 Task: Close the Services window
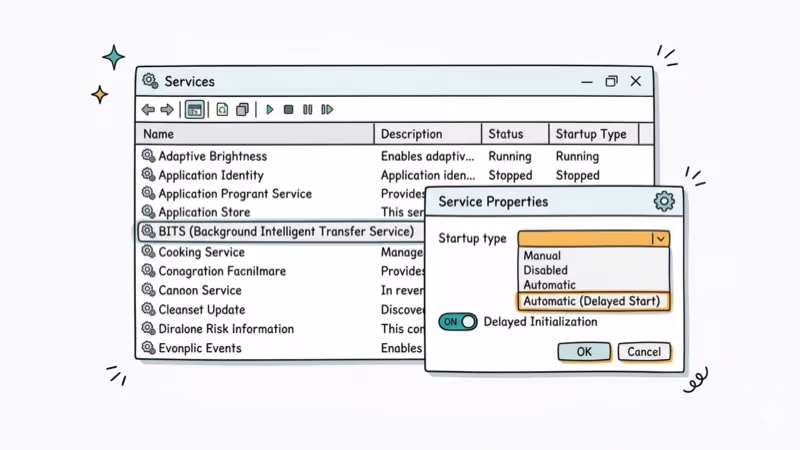pyautogui.click(x=636, y=81)
